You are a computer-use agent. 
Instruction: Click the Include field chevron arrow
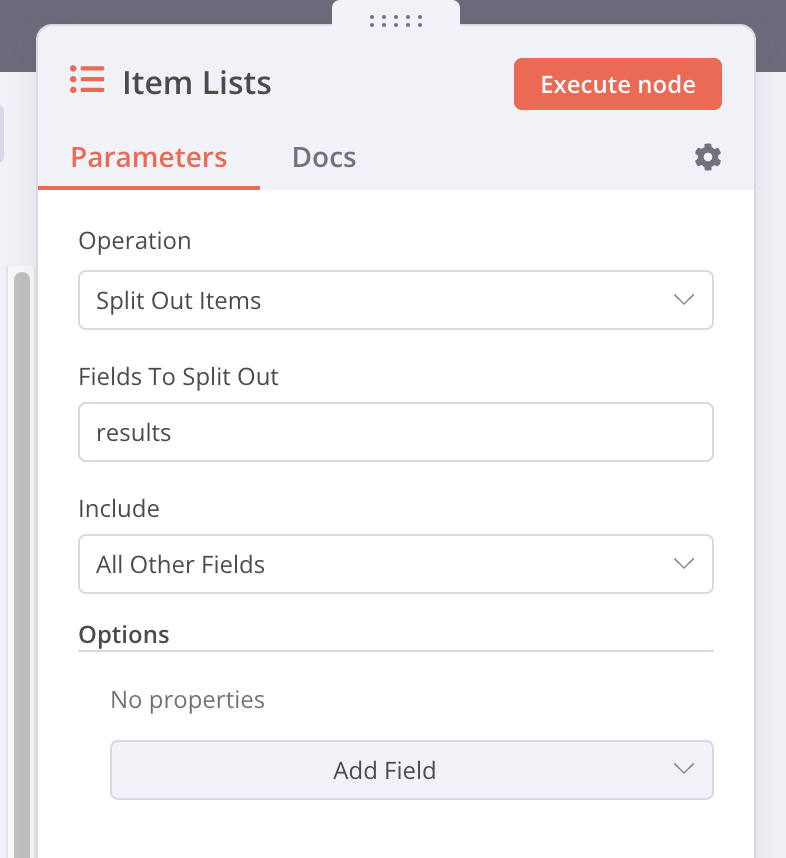click(684, 564)
